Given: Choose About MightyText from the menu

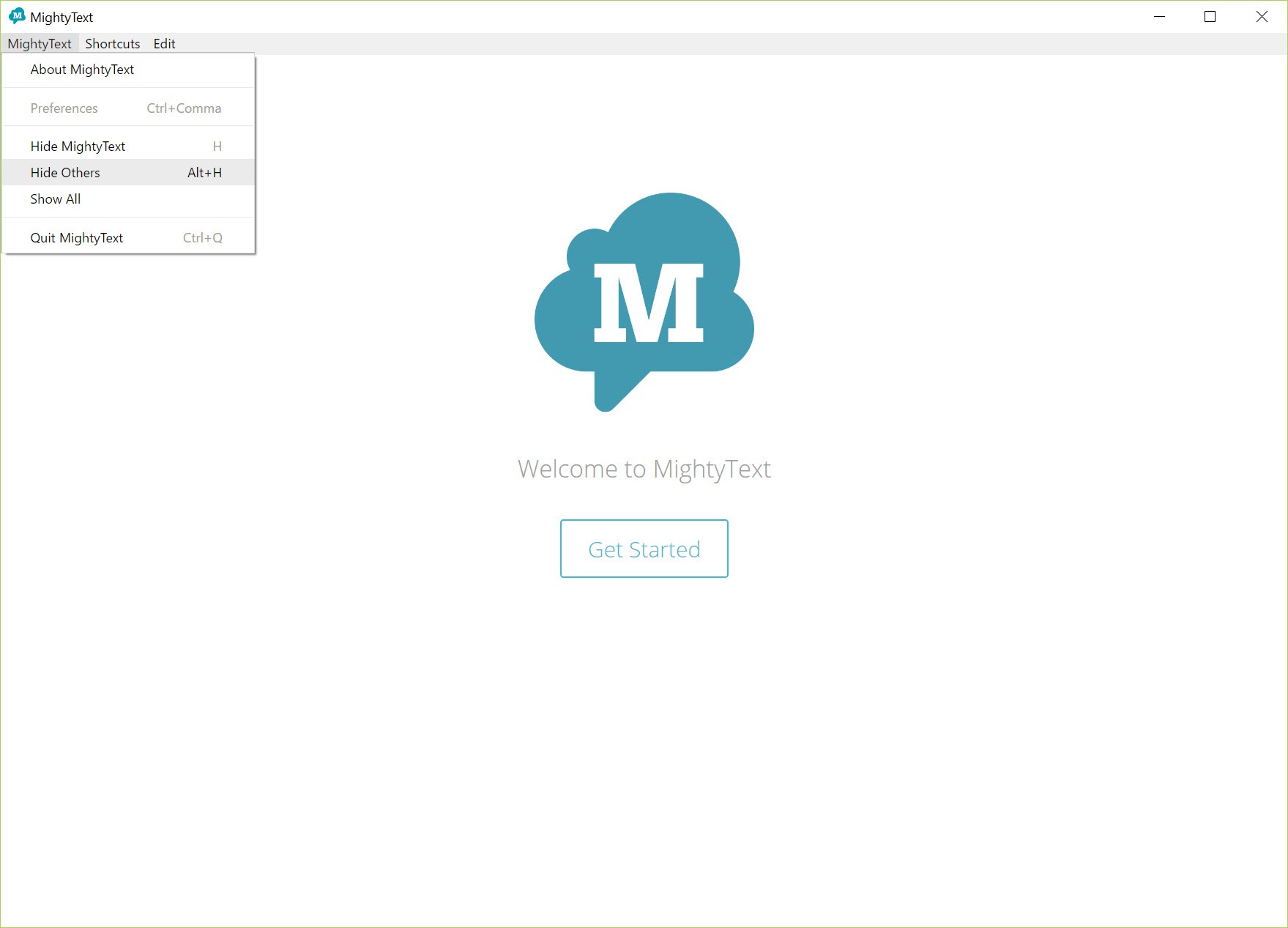Looking at the screenshot, I should (82, 70).
